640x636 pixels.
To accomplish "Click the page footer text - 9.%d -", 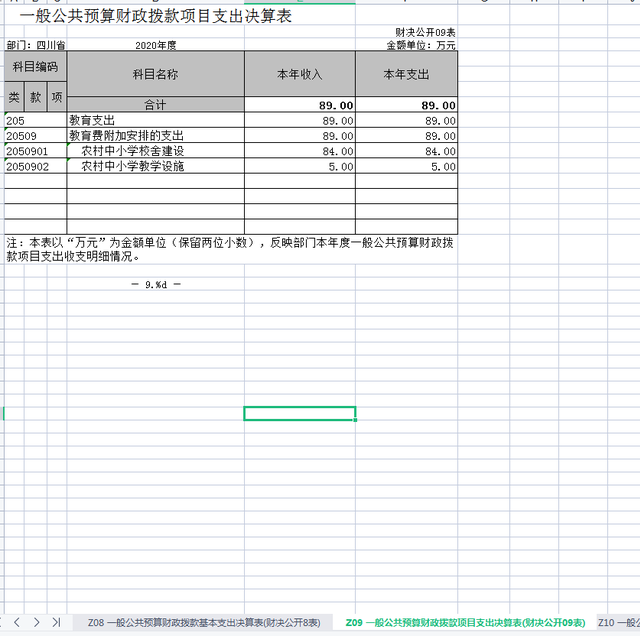I will click(x=155, y=284).
